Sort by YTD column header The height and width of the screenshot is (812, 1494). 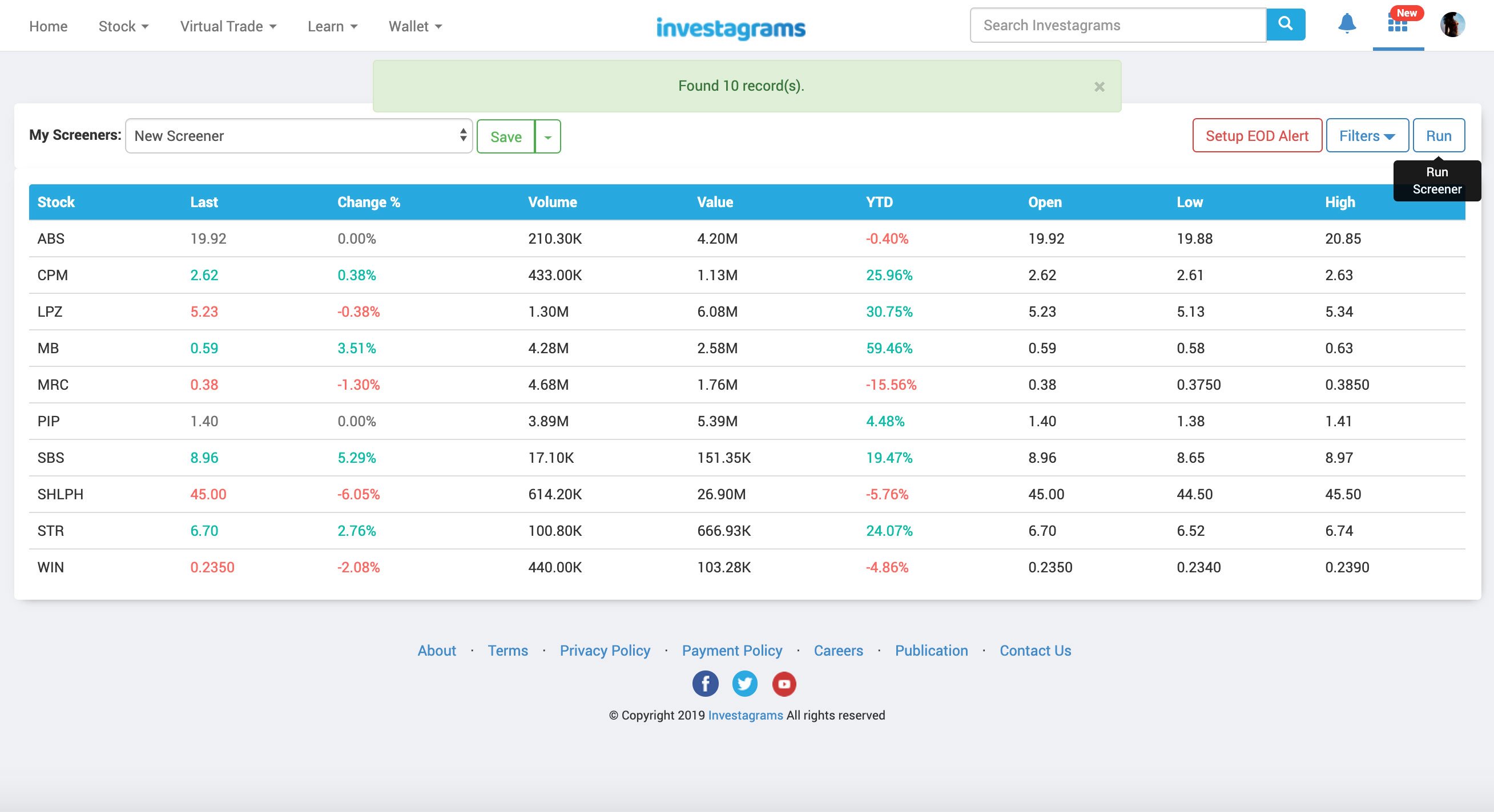pyautogui.click(x=879, y=202)
